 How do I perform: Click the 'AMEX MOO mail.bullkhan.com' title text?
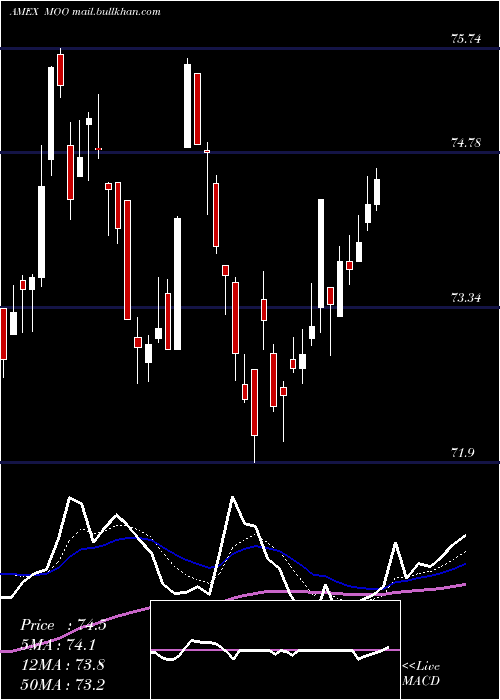(x=85, y=12)
